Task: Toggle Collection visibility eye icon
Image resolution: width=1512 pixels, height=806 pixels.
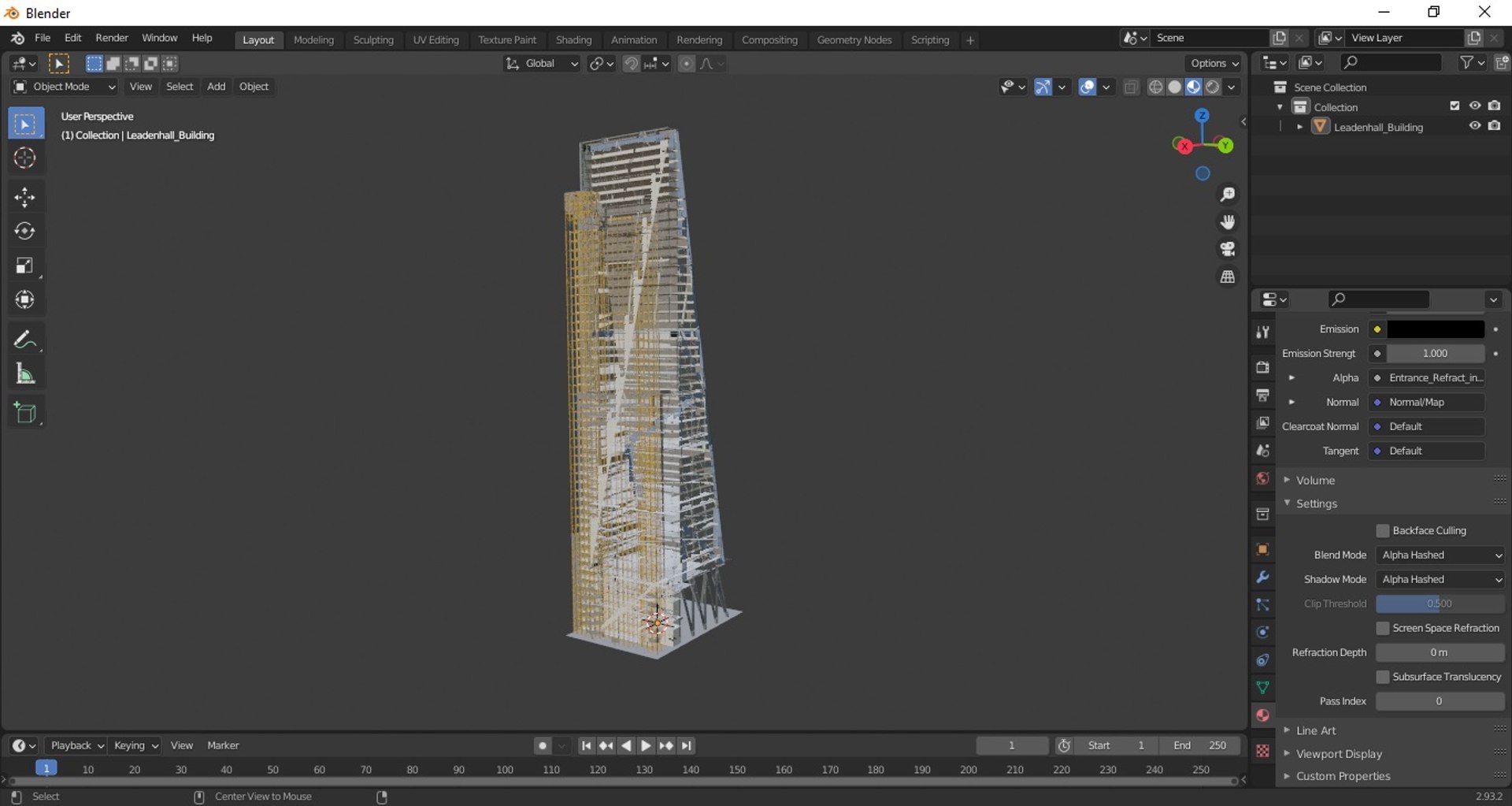Action: 1475,106
